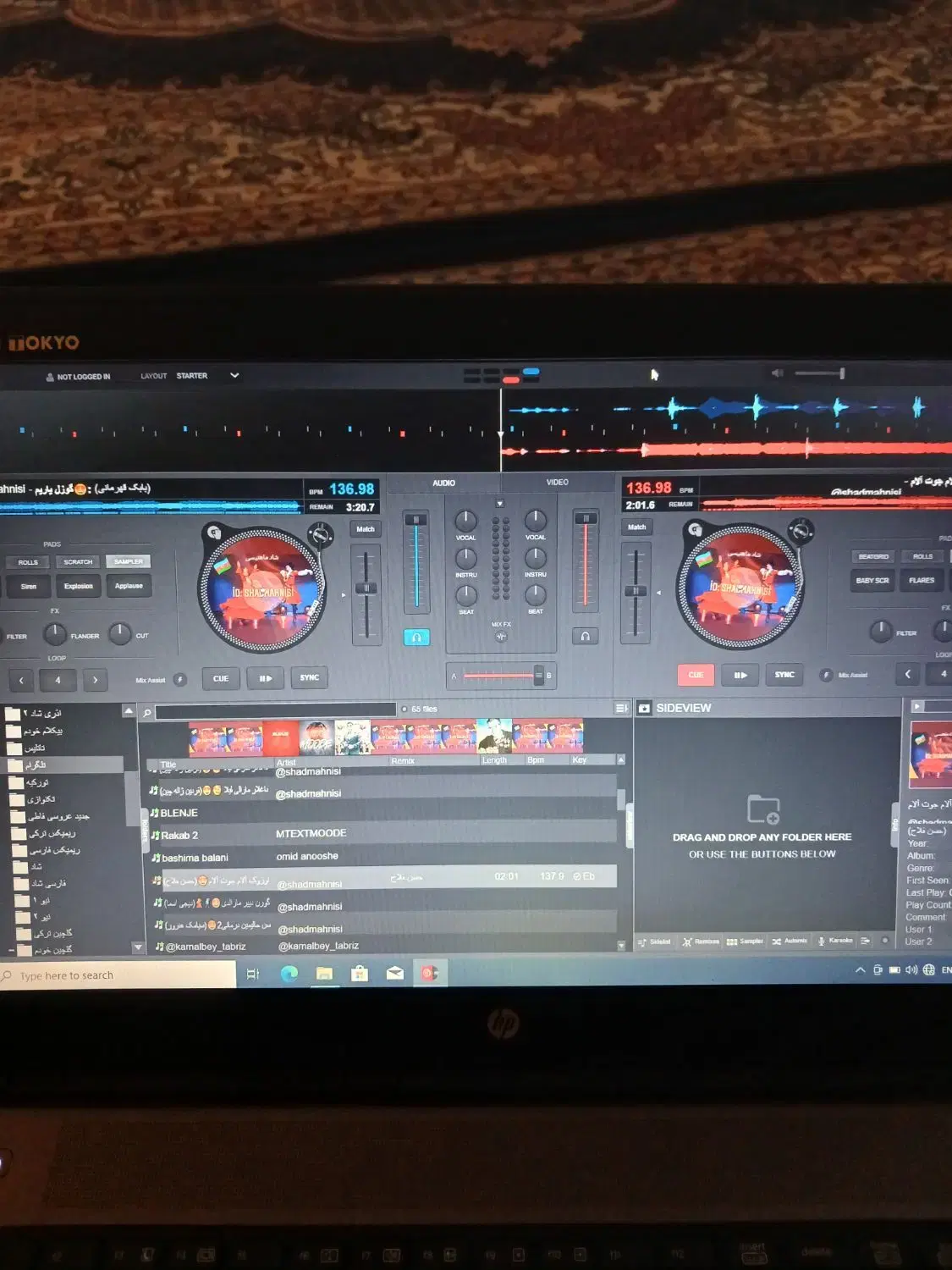This screenshot has height=1270, width=952.
Task: Decrease loop size on right deck
Action: click(x=907, y=675)
